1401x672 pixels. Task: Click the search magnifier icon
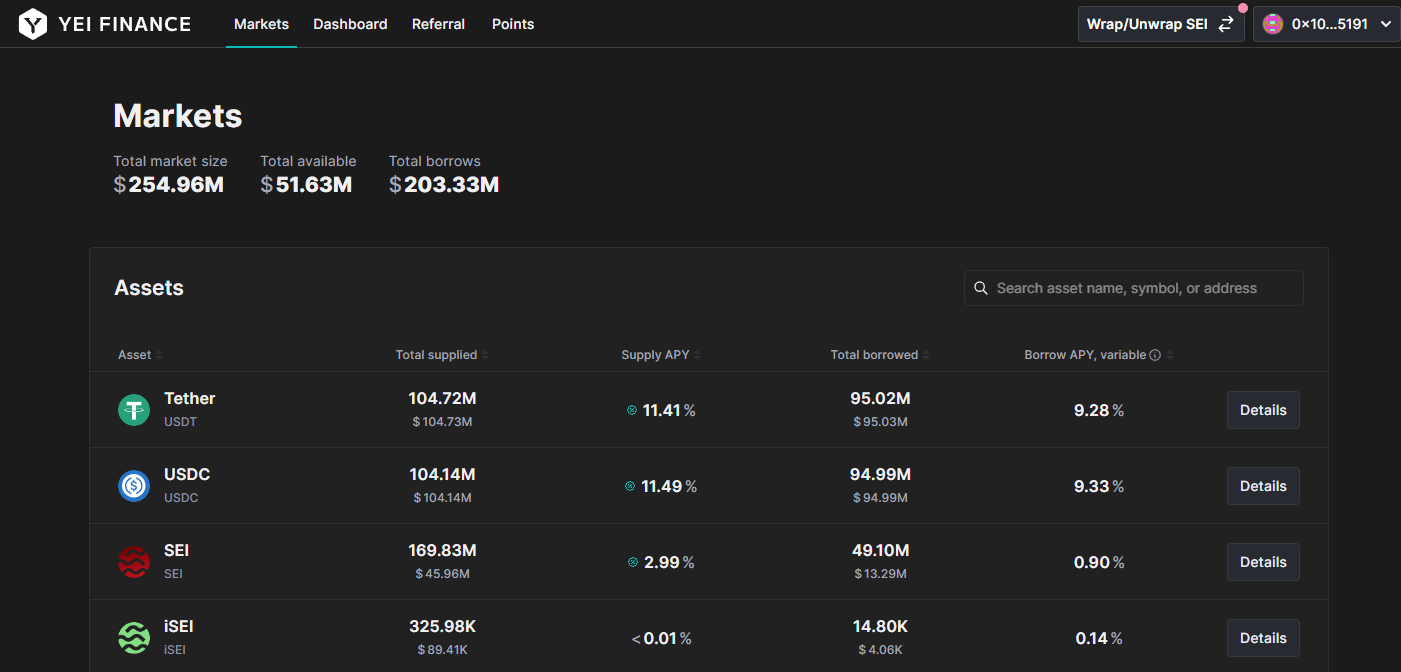click(x=981, y=288)
